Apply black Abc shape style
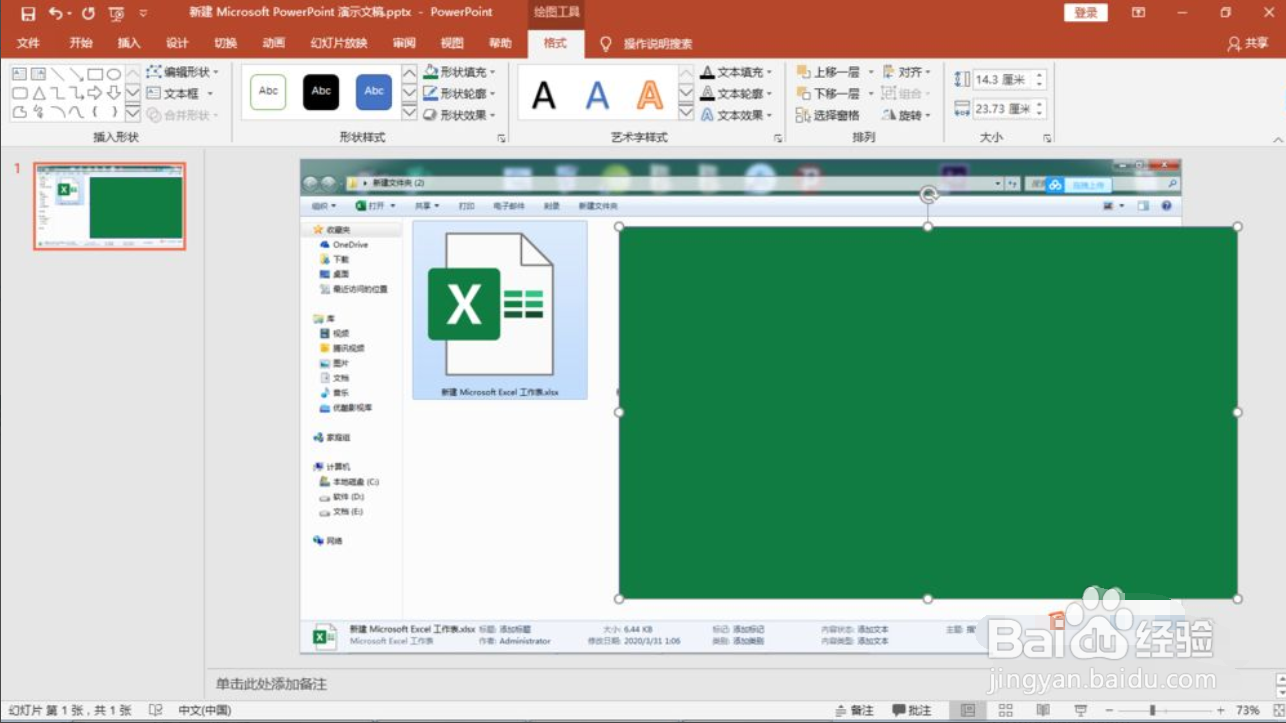1286x723 pixels. [321, 91]
